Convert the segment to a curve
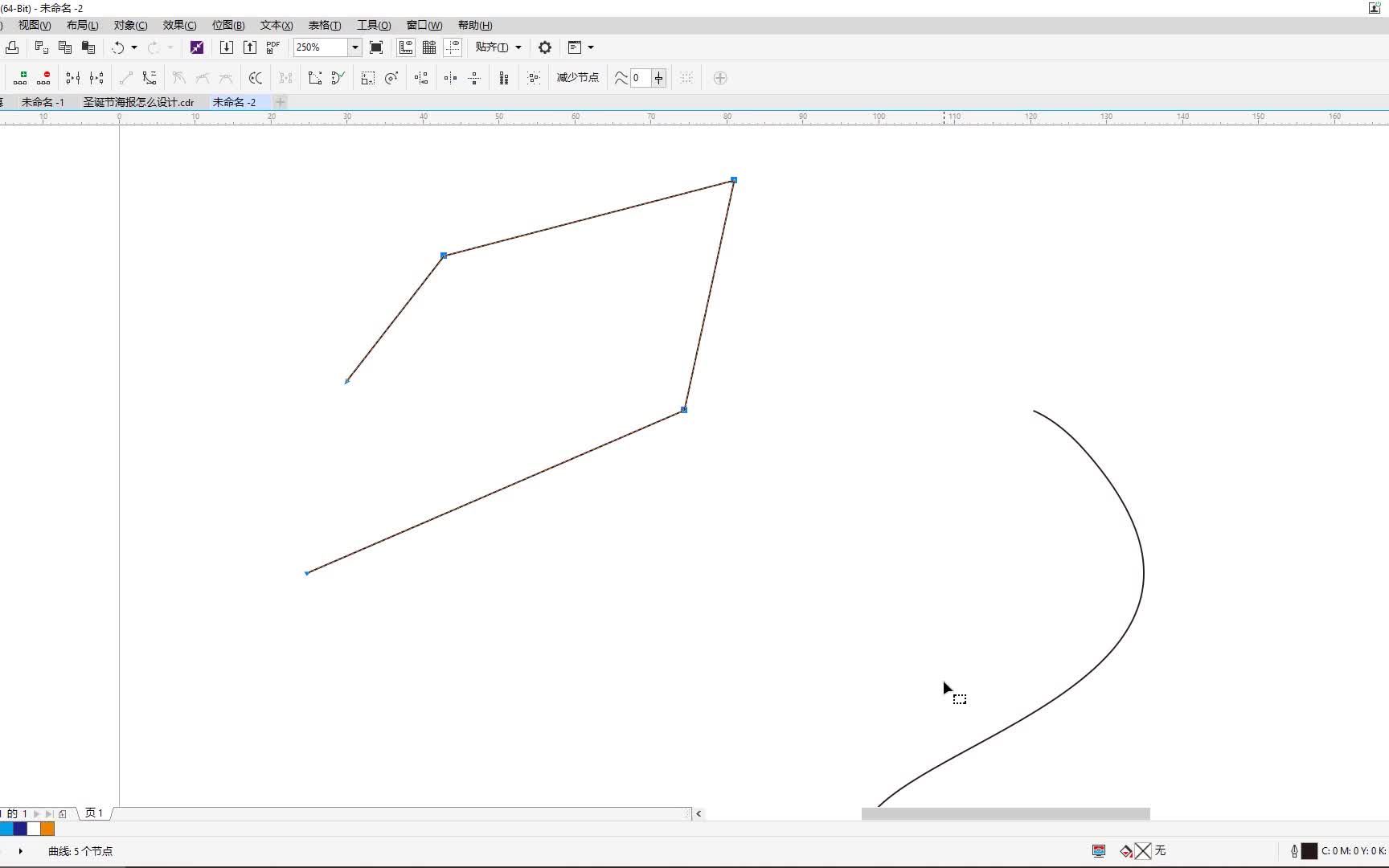 (x=150, y=78)
